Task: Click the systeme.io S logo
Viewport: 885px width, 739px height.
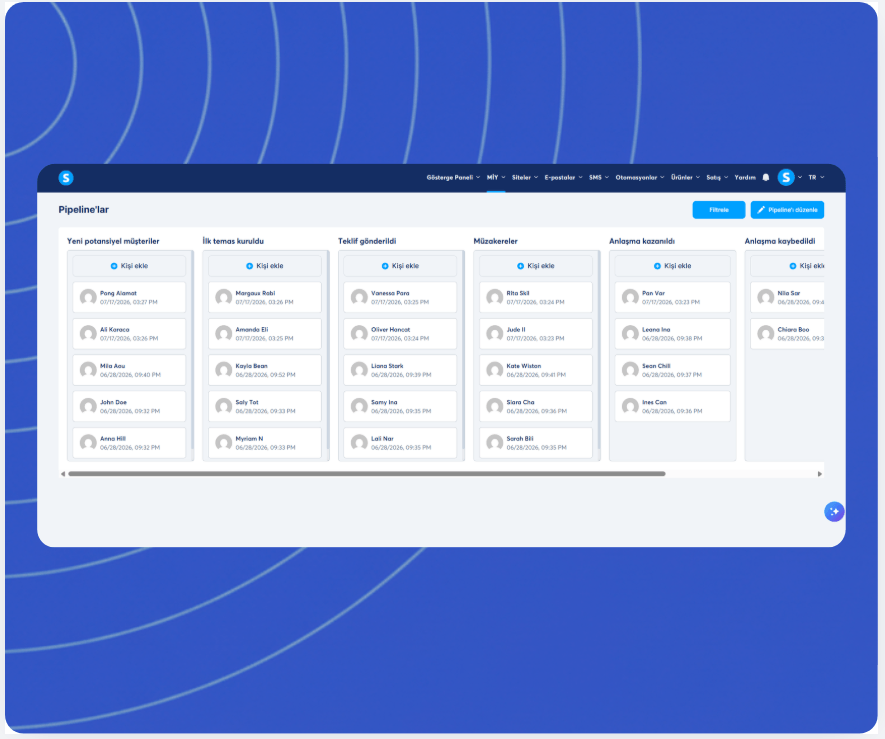Action: 66,178
